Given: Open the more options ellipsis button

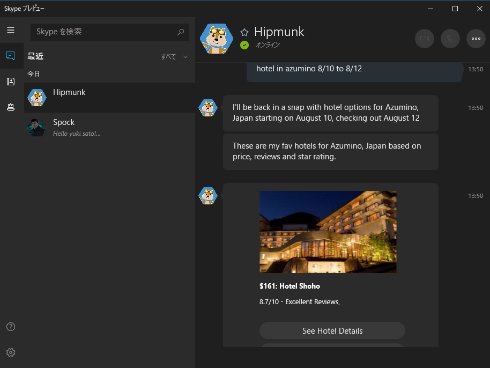Looking at the screenshot, I should pyautogui.click(x=476, y=39).
